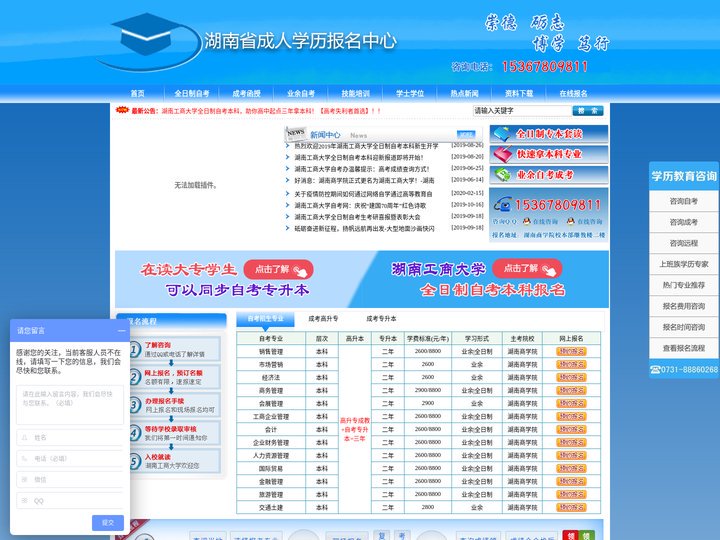
Task: Select 热门专业推荐 in side panel
Action: point(684,285)
